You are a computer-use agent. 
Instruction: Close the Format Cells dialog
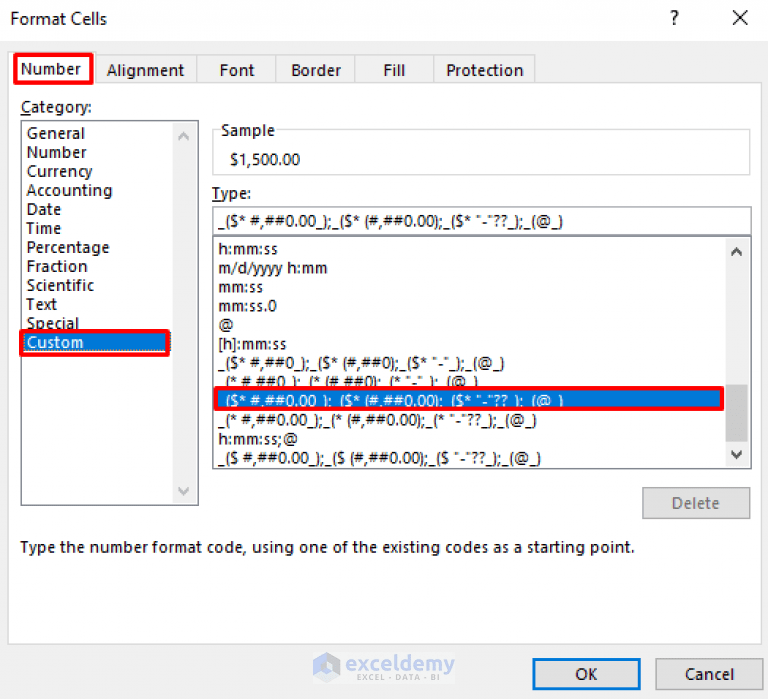click(740, 18)
